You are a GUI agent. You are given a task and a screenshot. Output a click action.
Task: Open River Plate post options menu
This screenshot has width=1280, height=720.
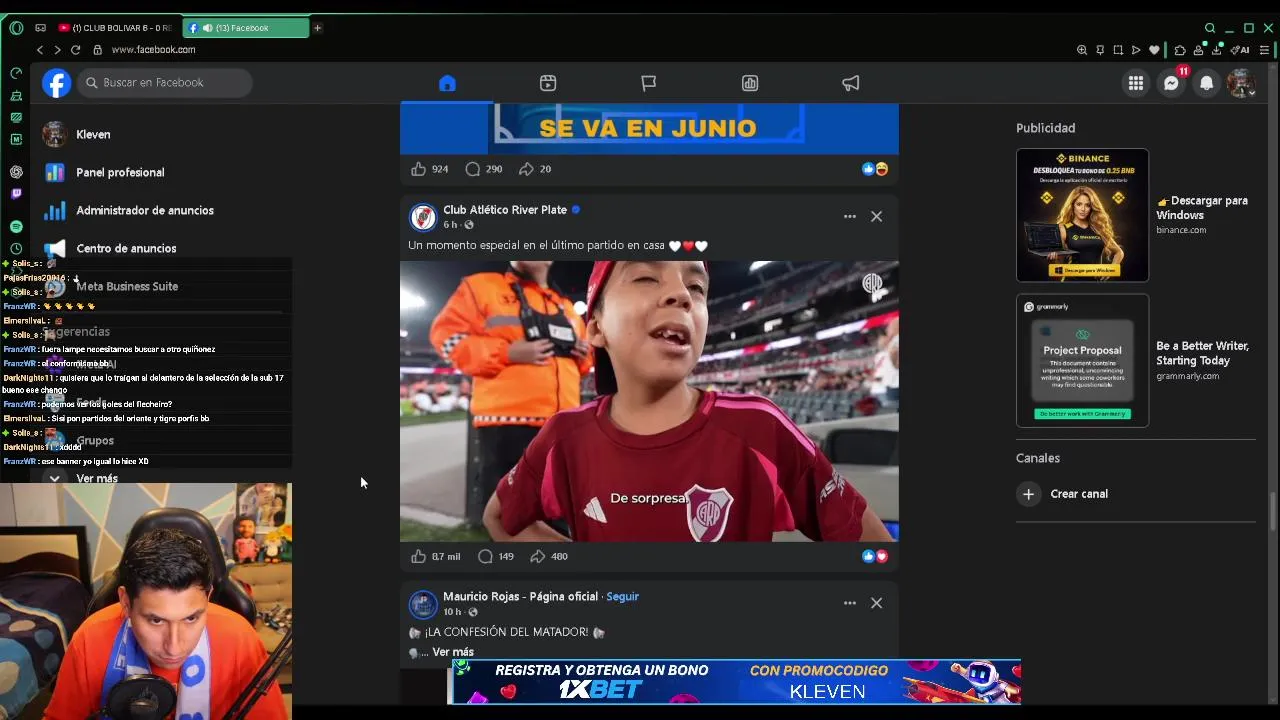[x=849, y=216]
